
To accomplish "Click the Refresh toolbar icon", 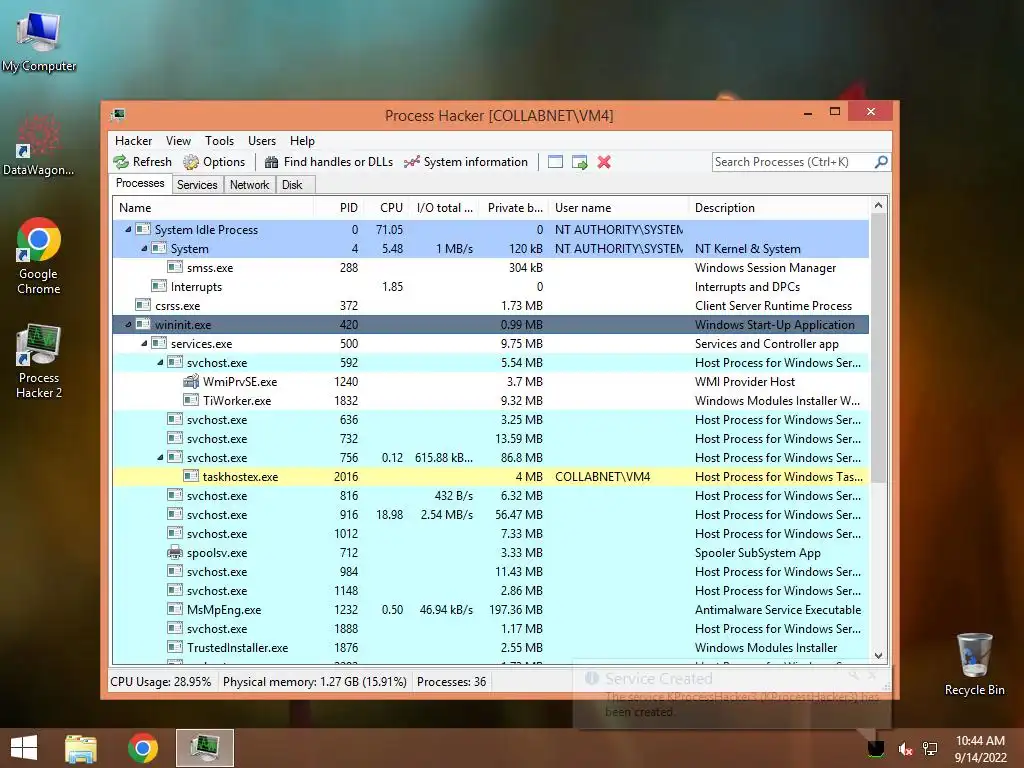I will tap(121, 162).
